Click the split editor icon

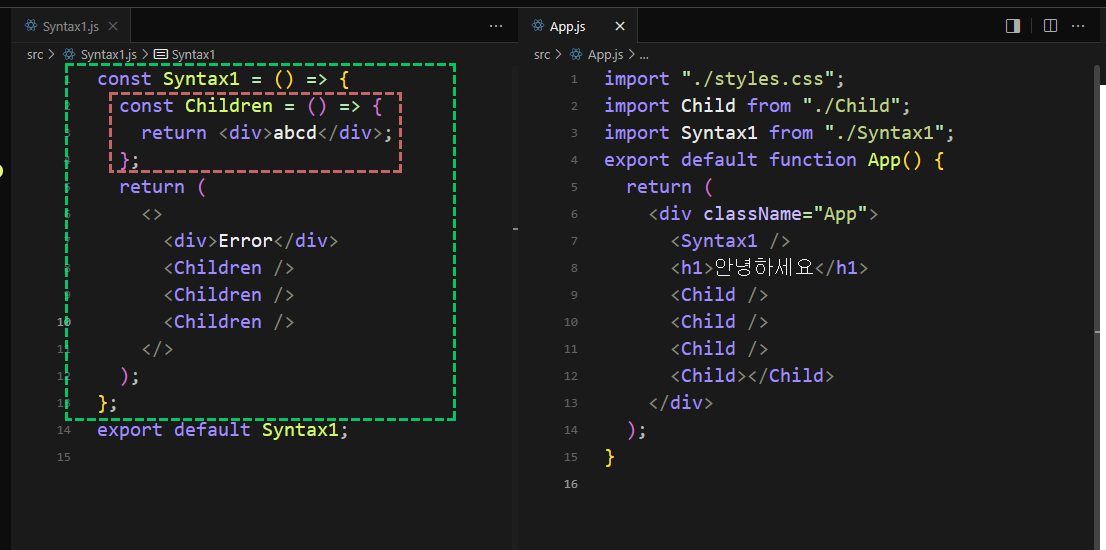click(x=1050, y=26)
